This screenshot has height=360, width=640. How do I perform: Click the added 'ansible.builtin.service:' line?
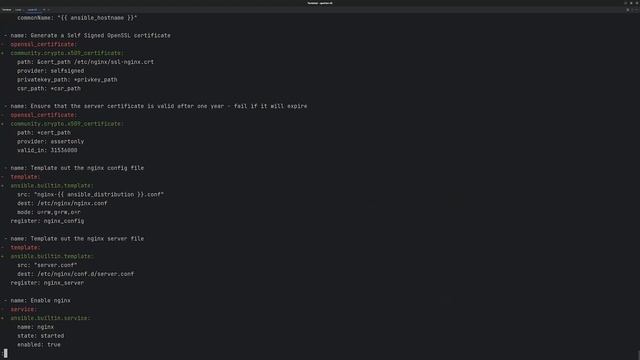pyautogui.click(x=51, y=318)
